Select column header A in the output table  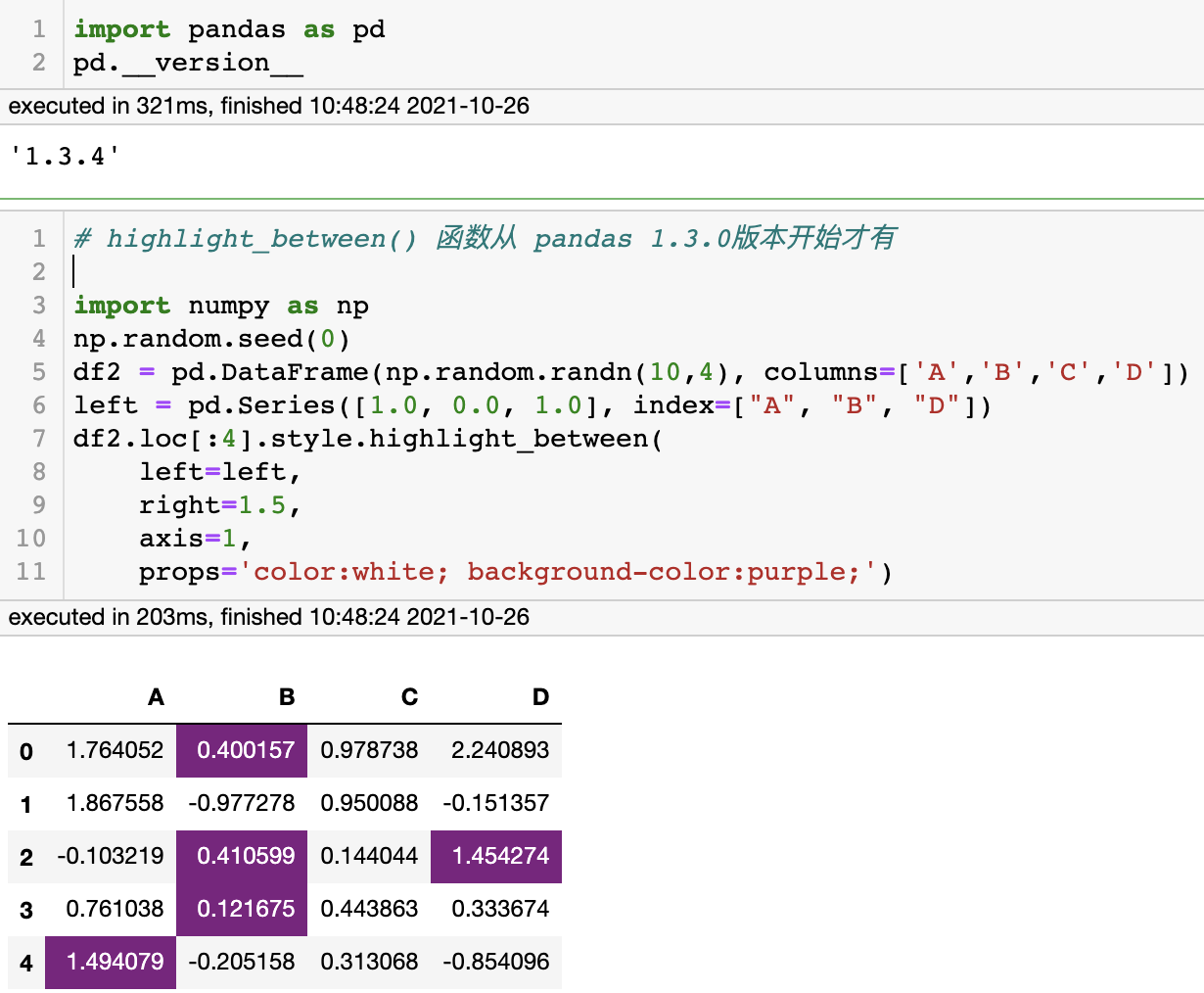click(x=156, y=697)
